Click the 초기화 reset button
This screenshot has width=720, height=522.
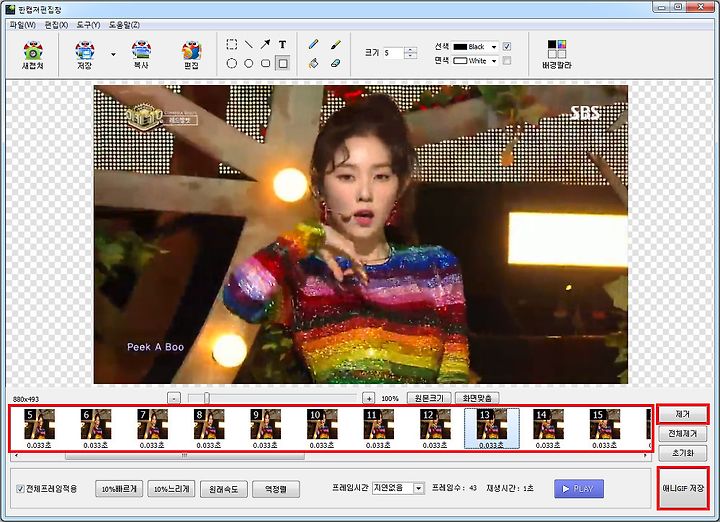tap(683, 453)
